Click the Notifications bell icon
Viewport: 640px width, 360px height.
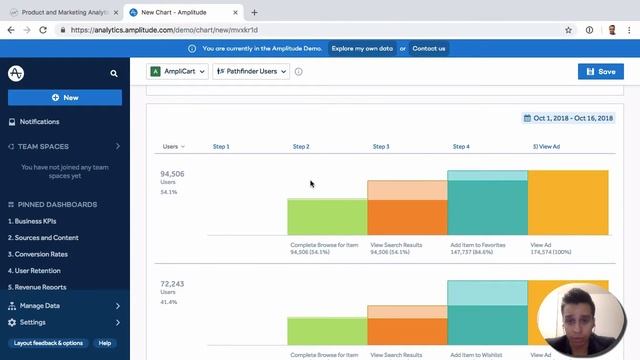click(12, 122)
